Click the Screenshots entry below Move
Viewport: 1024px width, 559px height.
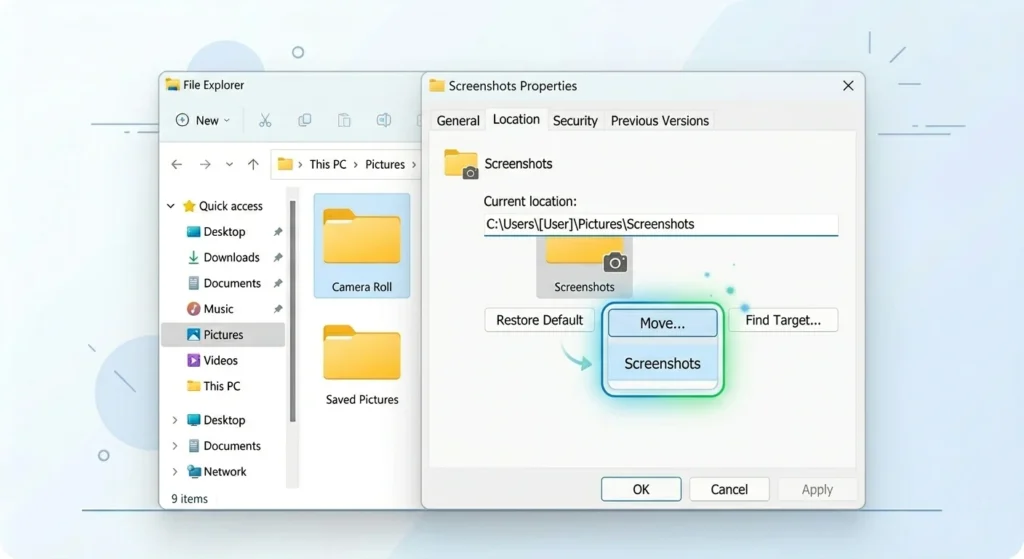(x=662, y=364)
